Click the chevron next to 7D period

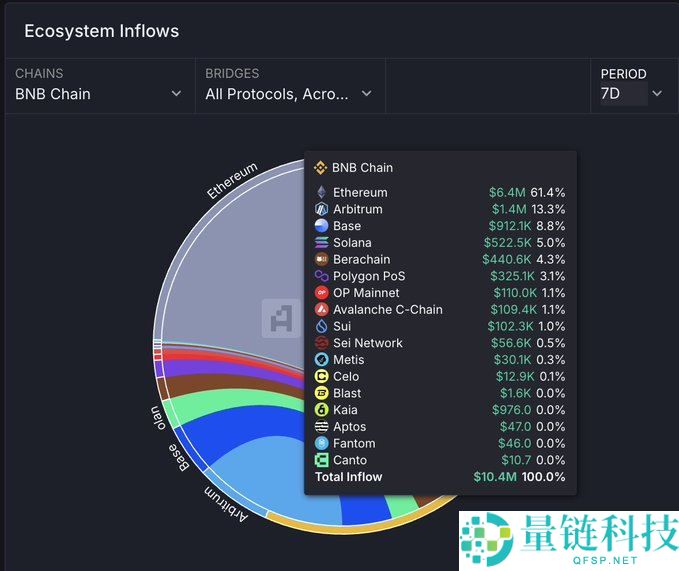tap(657, 94)
